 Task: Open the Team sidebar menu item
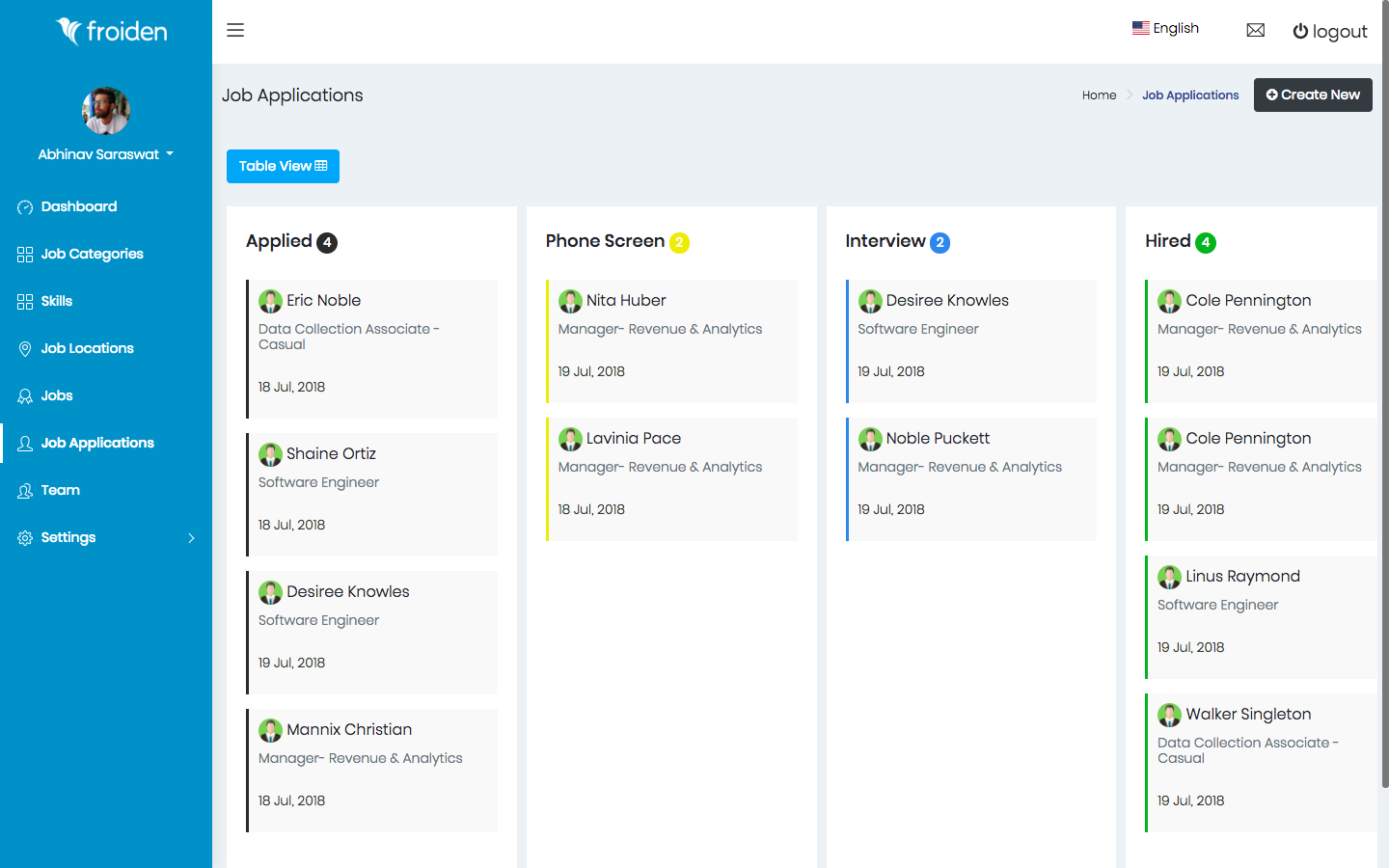[x=60, y=490]
